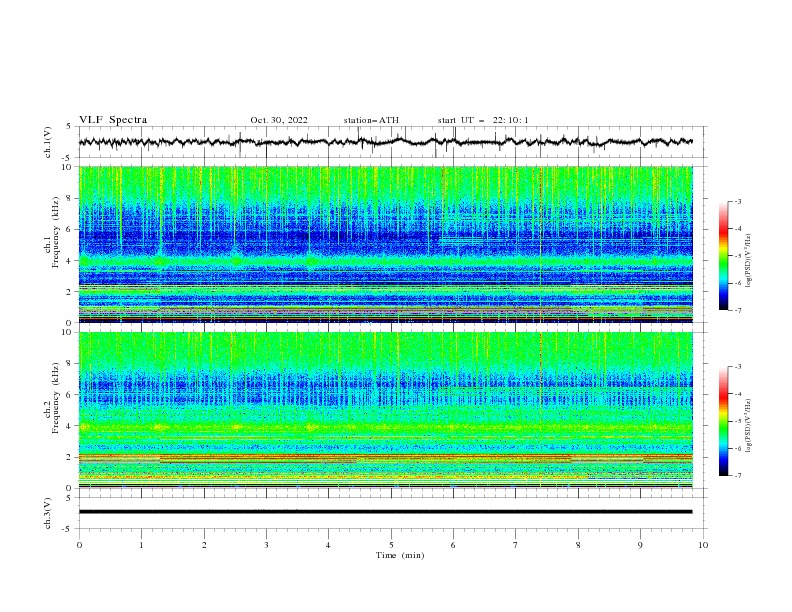
Task: Click the ch.1 color bar '-3' label
Action: pos(737,201)
